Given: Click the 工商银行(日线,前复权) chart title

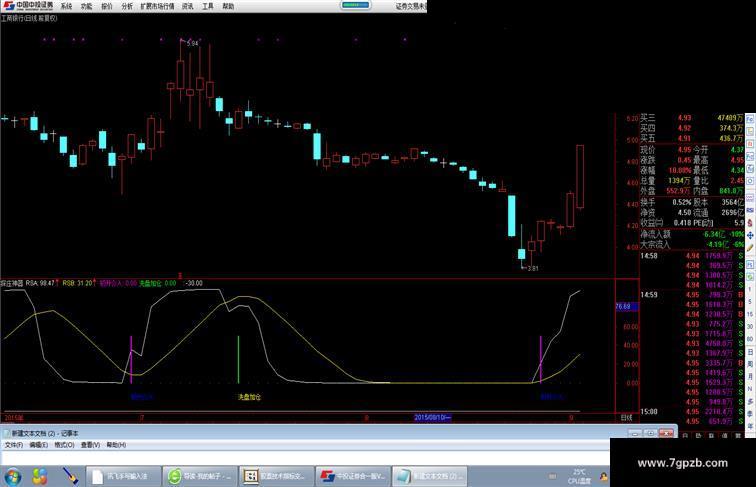Looking at the screenshot, I should pos(29,18).
